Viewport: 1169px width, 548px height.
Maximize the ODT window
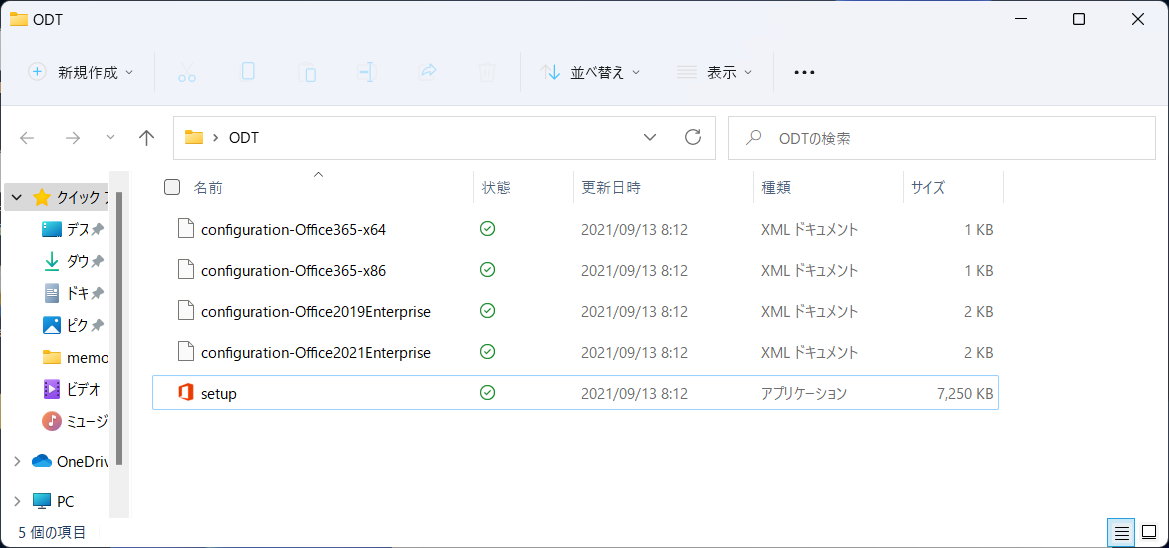tap(1079, 20)
